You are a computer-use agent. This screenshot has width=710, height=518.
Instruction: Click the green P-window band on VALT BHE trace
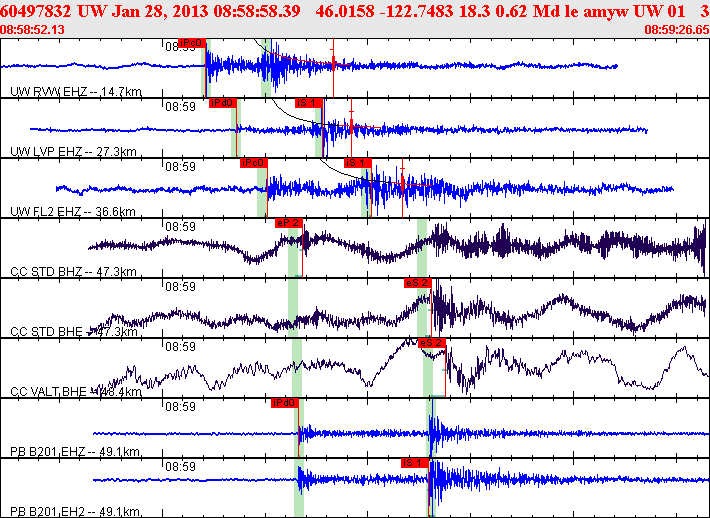click(297, 368)
